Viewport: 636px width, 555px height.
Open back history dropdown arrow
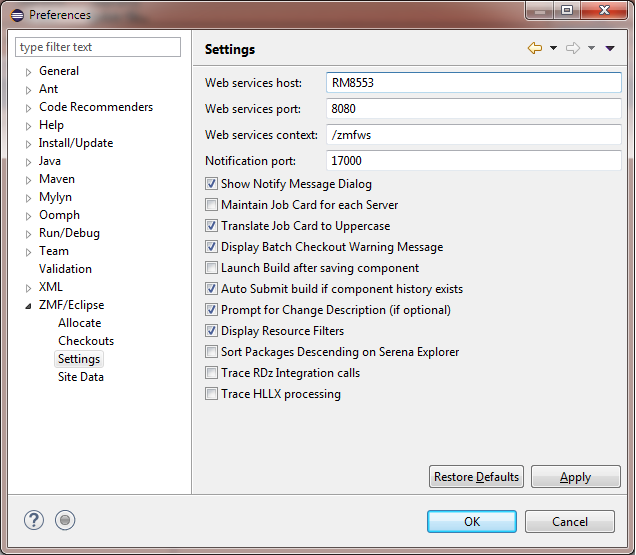coord(553,48)
